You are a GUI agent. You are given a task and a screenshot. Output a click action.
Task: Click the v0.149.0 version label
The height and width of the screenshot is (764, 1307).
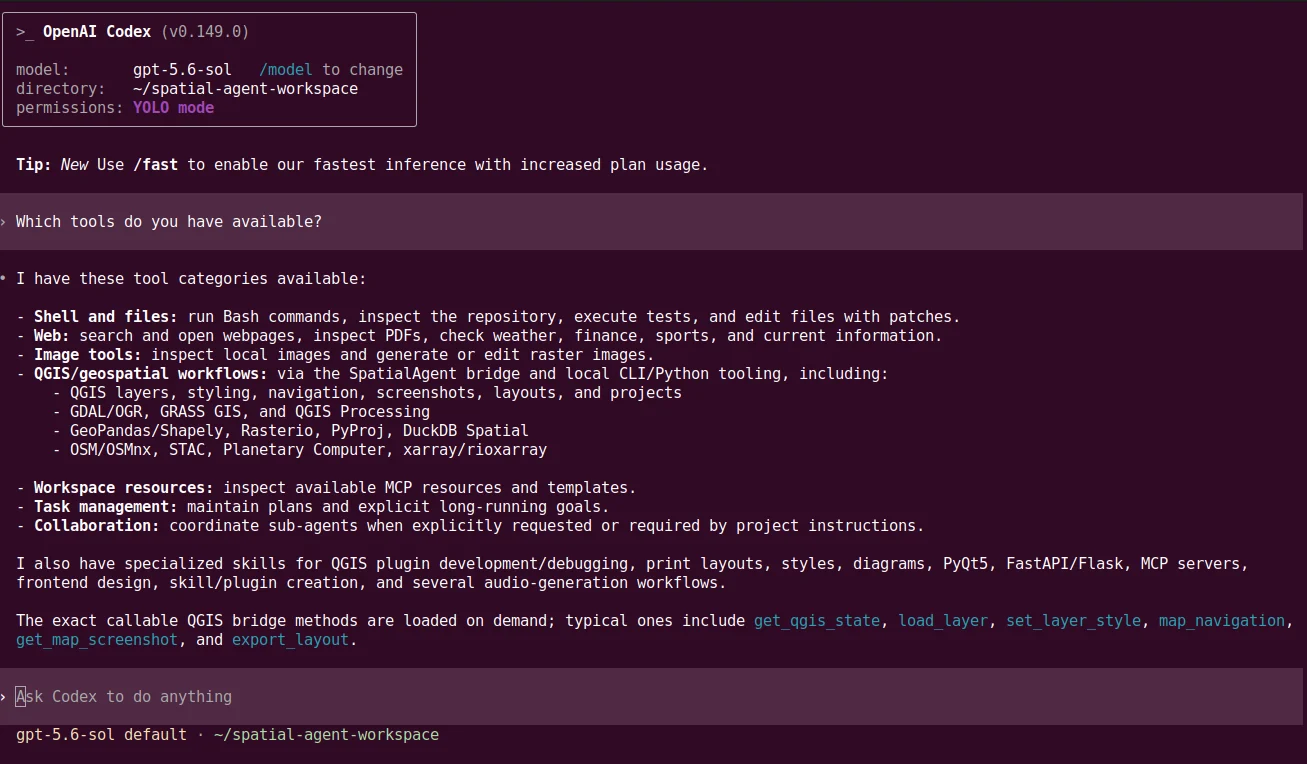(205, 32)
